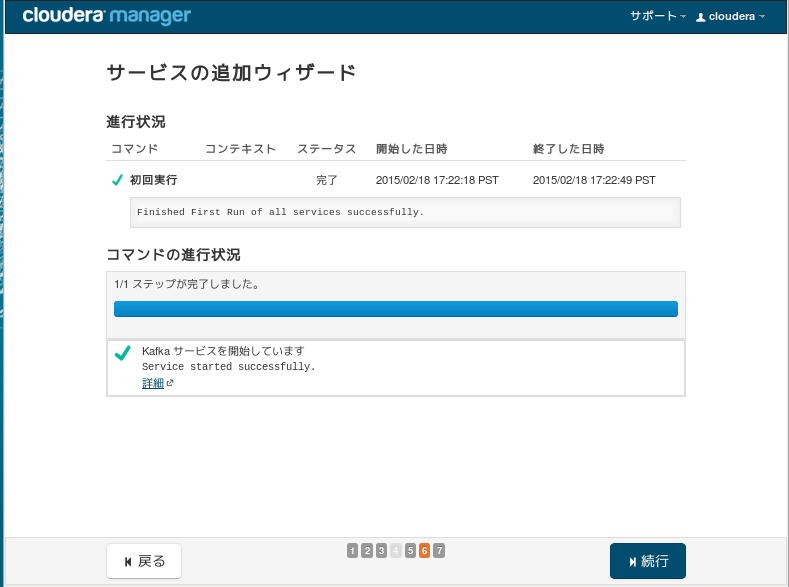Viewport: 789px width, 587px height.
Task: Click the blue completed progress bar
Action: click(396, 309)
